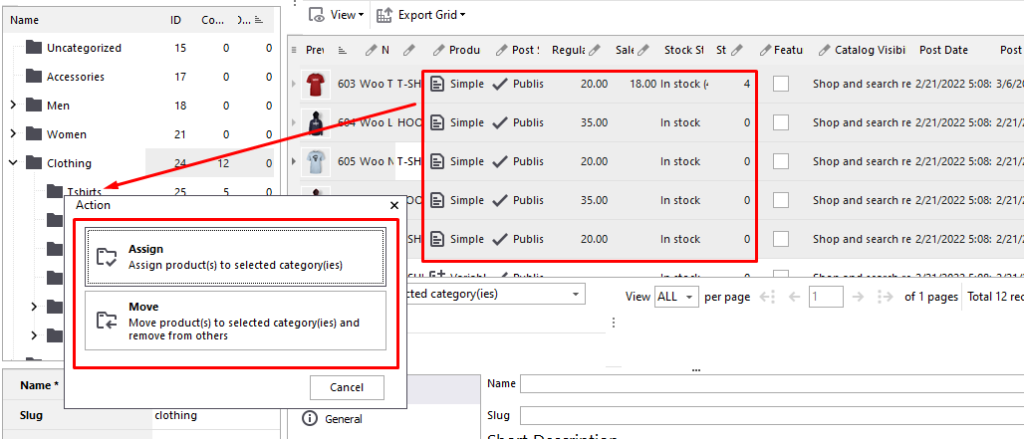Go to the previous page
Viewport: 1024px width, 439px height.
click(794, 297)
